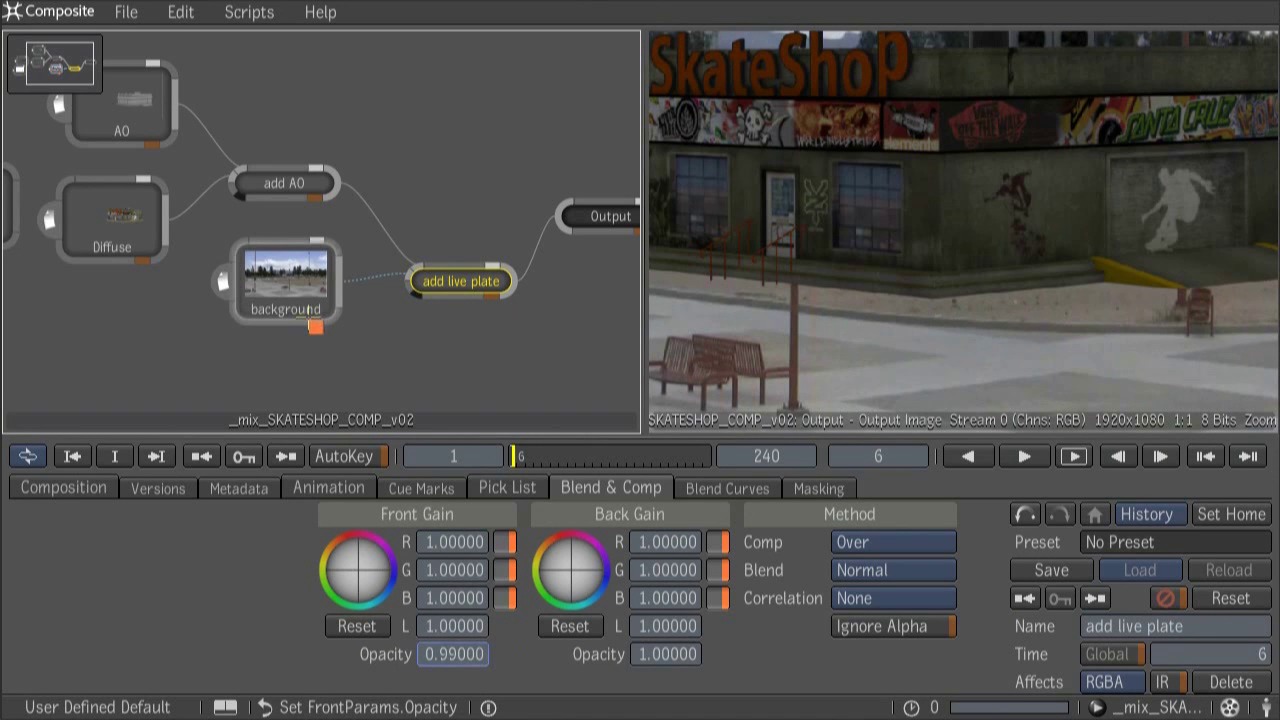Go to first frame at right transport
1280x720 pixels.
1205,456
